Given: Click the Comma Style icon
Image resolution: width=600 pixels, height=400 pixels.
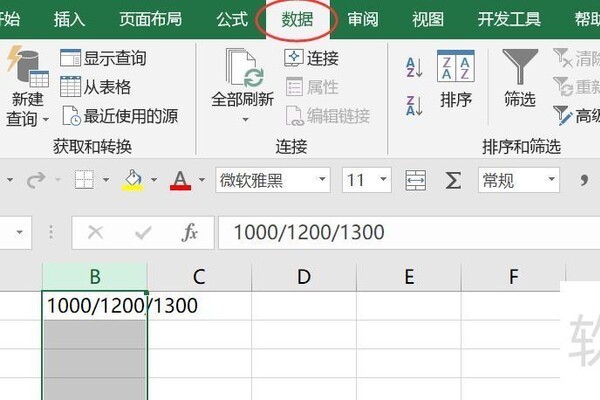Looking at the screenshot, I should 584,179.
